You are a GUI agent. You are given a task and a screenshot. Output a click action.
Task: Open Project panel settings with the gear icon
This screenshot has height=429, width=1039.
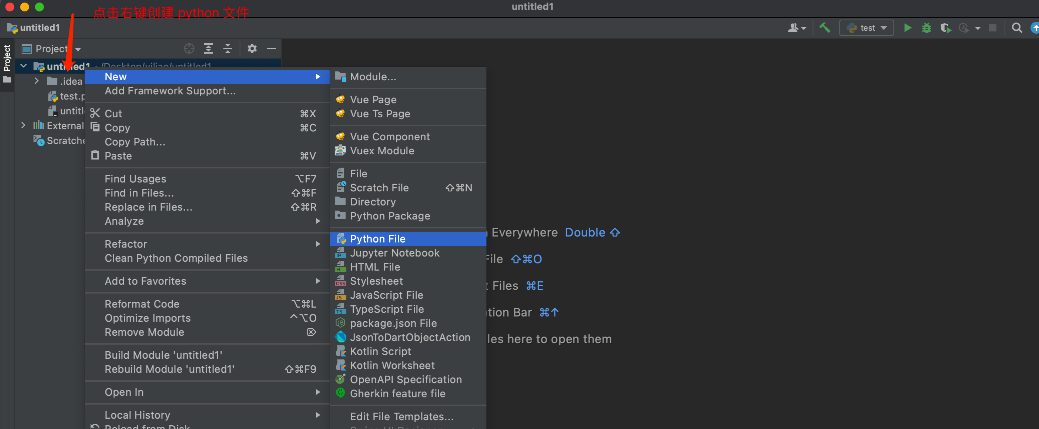point(252,48)
